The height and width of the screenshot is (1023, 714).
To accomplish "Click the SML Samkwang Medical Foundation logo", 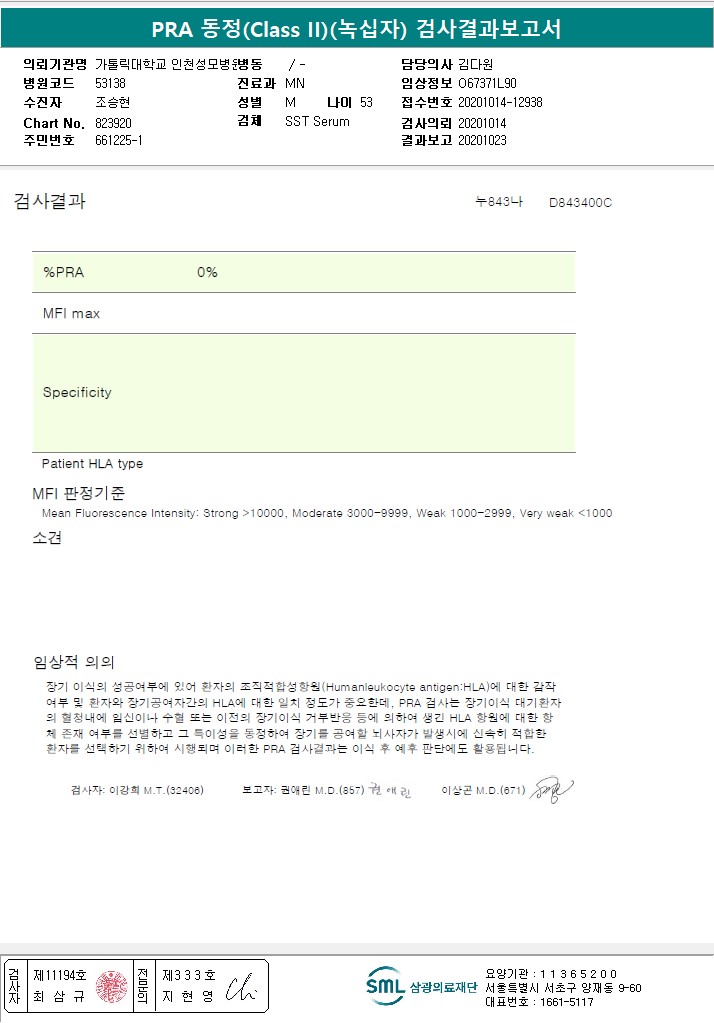I will click(422, 986).
